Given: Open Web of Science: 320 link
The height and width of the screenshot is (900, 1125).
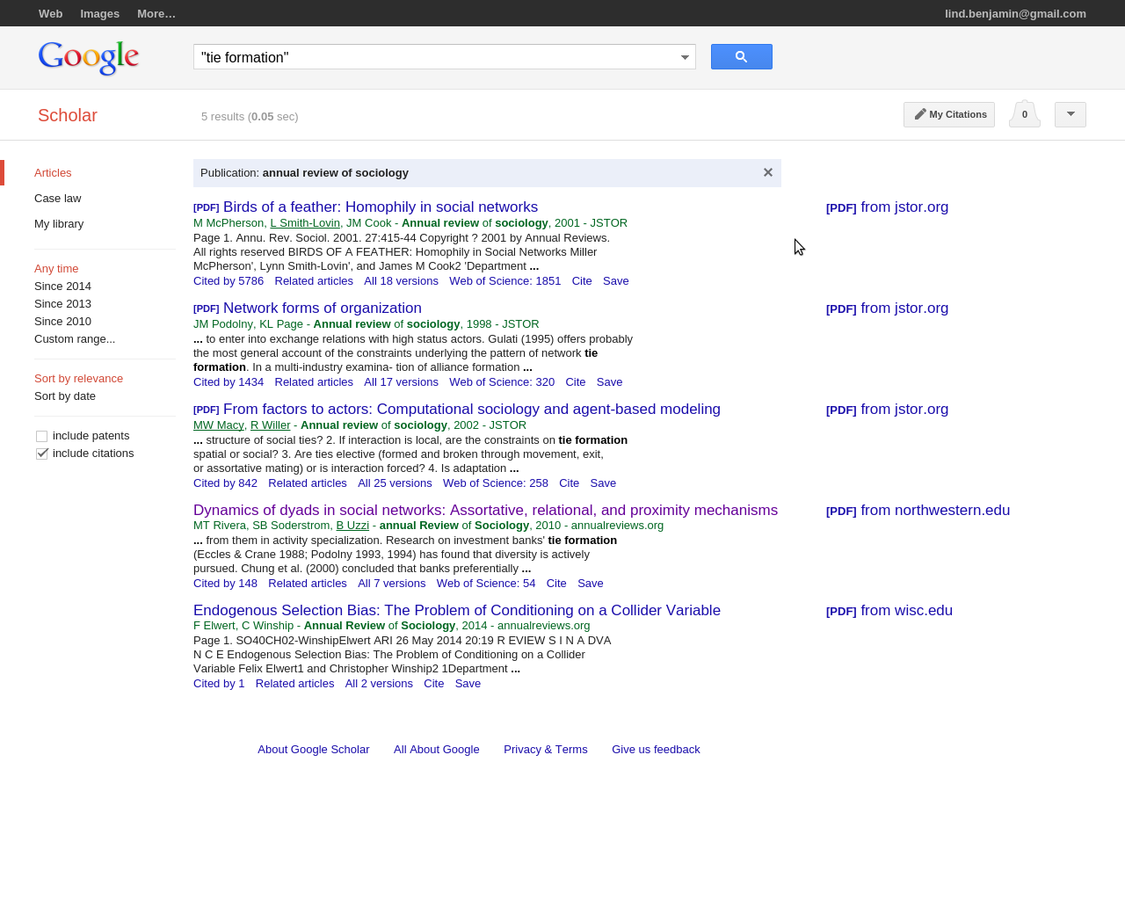Looking at the screenshot, I should [x=502, y=383].
